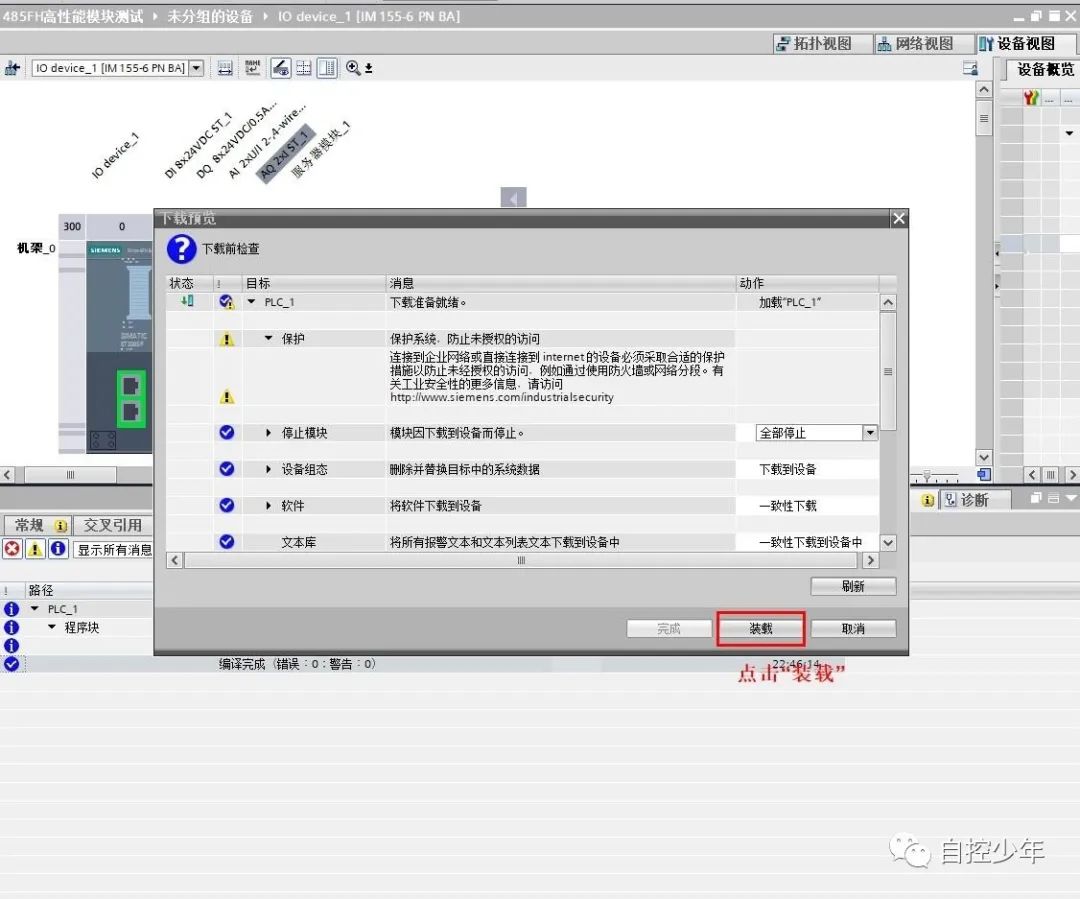Viewport: 1080px width, 899px height.
Task: Open the 全部停止 dropdown in stop module row
Action: (869, 431)
